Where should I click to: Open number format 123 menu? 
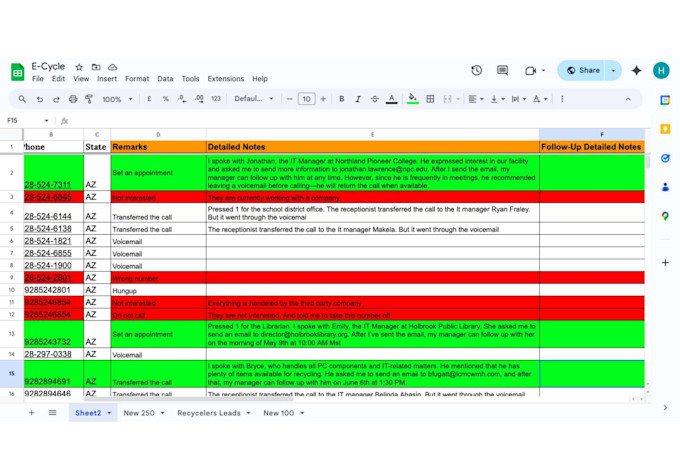pyautogui.click(x=216, y=99)
